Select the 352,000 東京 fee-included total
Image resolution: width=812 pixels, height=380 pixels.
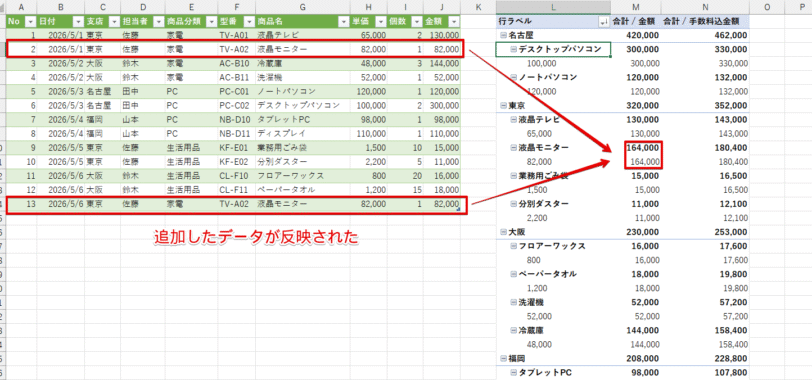tap(705, 105)
